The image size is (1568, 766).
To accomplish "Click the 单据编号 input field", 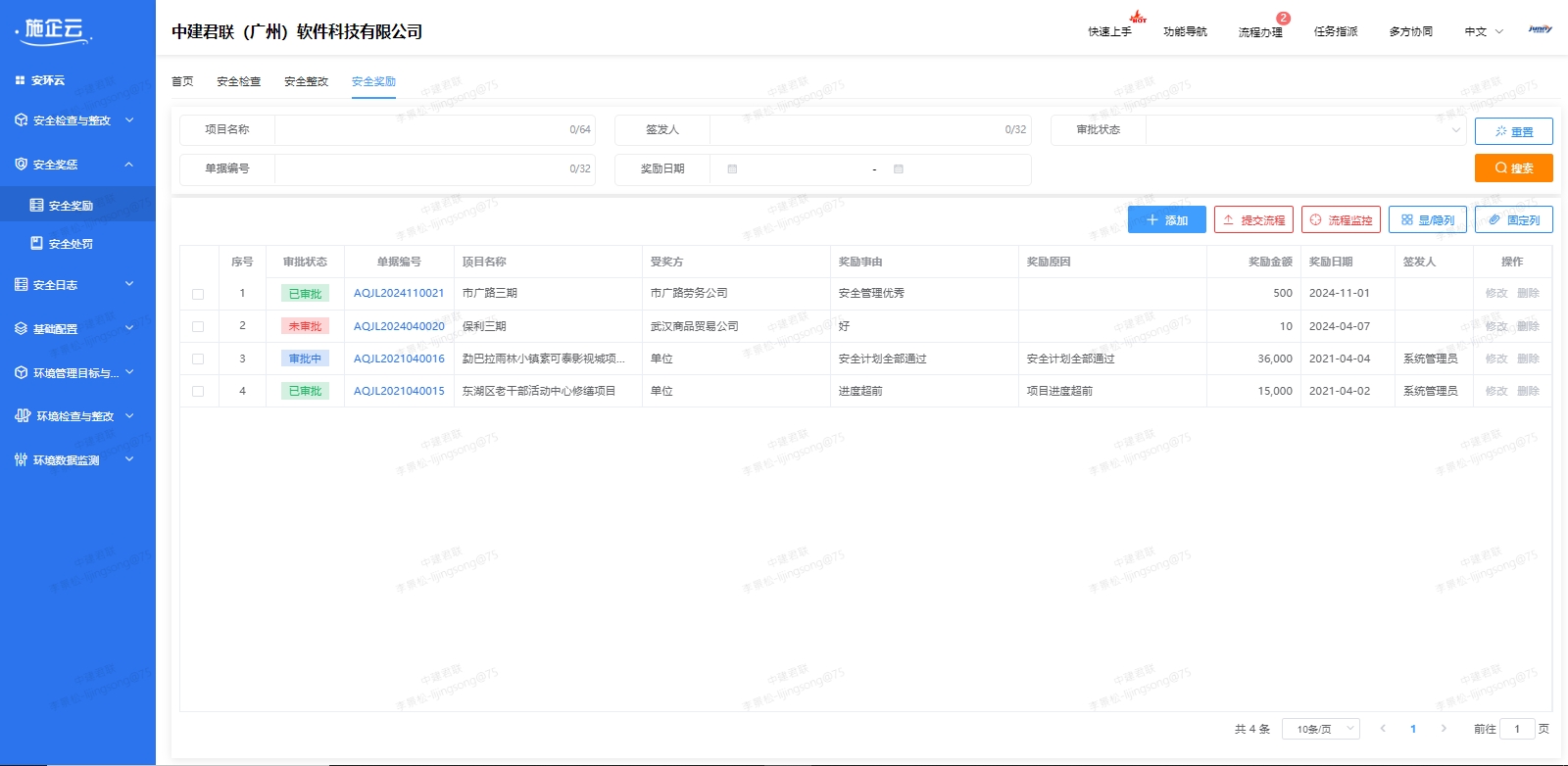I will [x=435, y=168].
